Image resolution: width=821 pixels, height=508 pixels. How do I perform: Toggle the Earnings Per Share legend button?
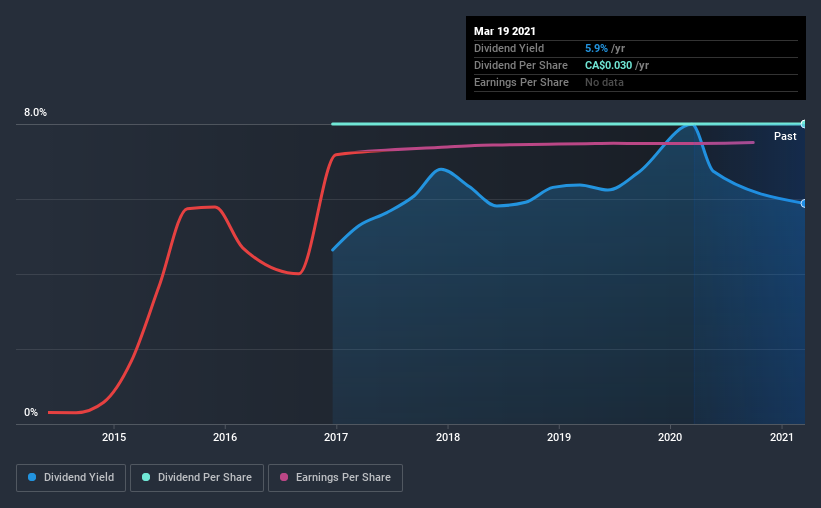coord(335,478)
